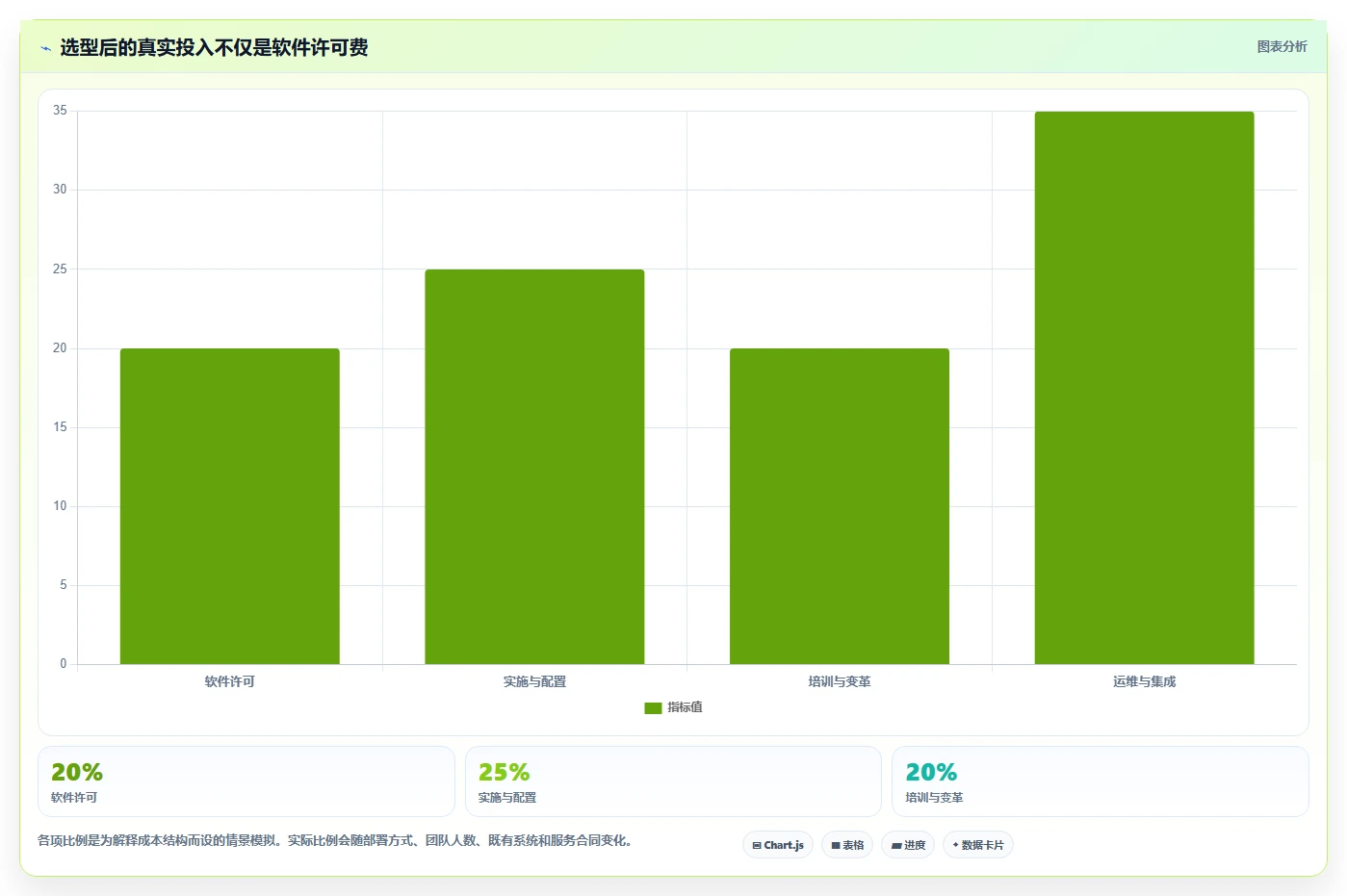Click the y-axis value 5

(64, 585)
